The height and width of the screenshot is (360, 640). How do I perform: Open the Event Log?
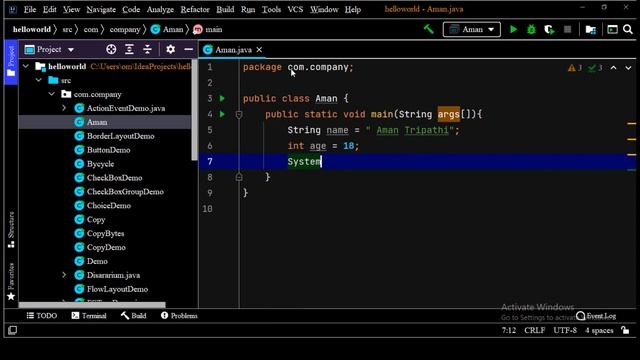pos(596,316)
